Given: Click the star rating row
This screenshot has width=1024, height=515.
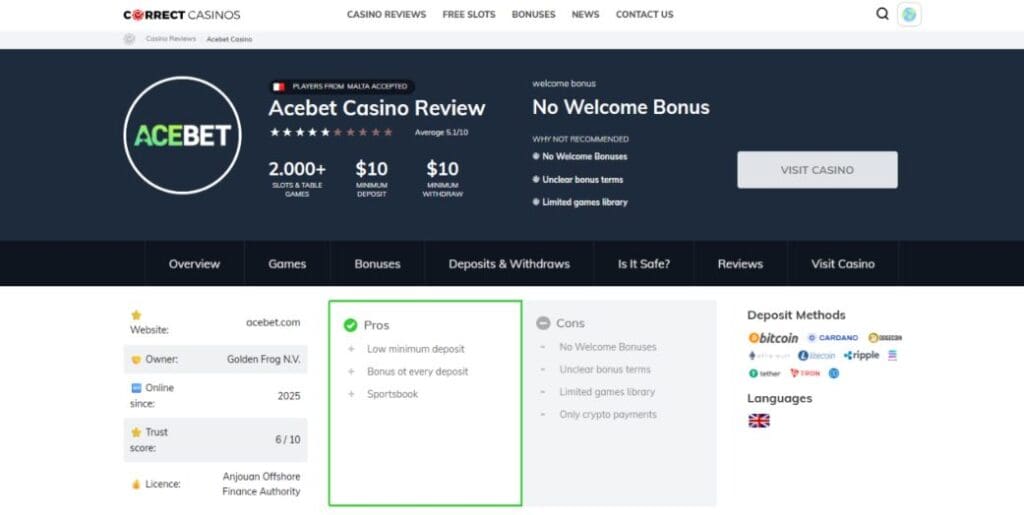Looking at the screenshot, I should tap(331, 132).
